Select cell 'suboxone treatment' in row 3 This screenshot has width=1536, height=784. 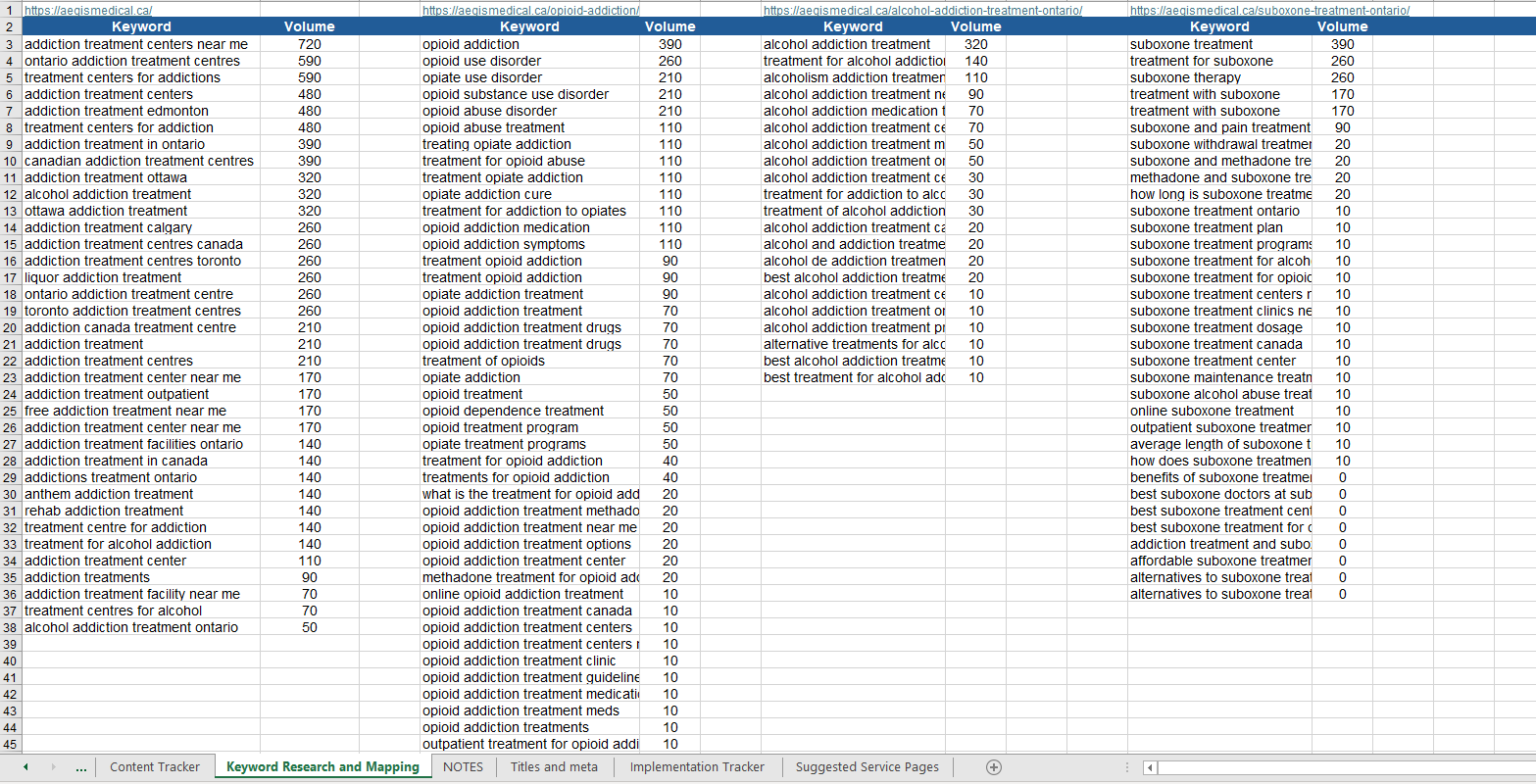click(1219, 44)
